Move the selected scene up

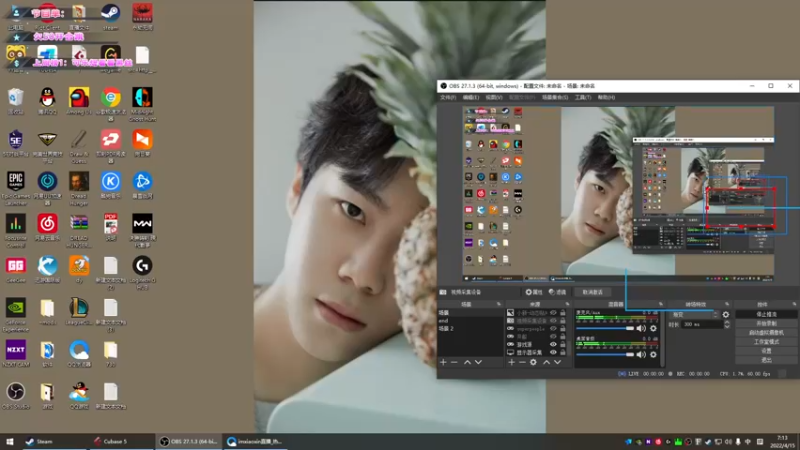(x=467, y=362)
